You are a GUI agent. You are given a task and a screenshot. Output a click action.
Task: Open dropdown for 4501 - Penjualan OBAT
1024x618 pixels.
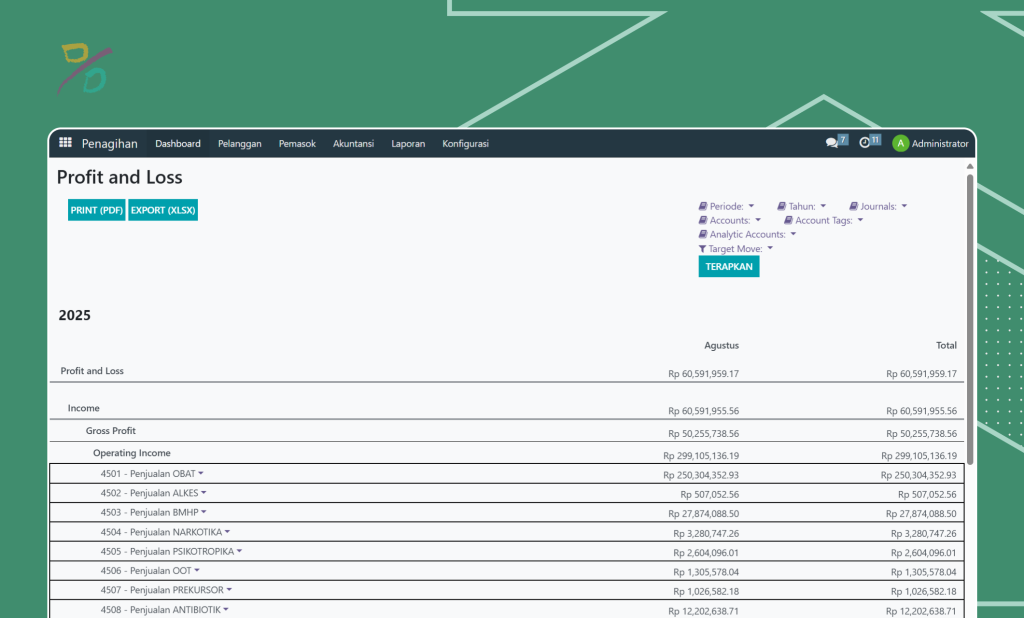201,473
